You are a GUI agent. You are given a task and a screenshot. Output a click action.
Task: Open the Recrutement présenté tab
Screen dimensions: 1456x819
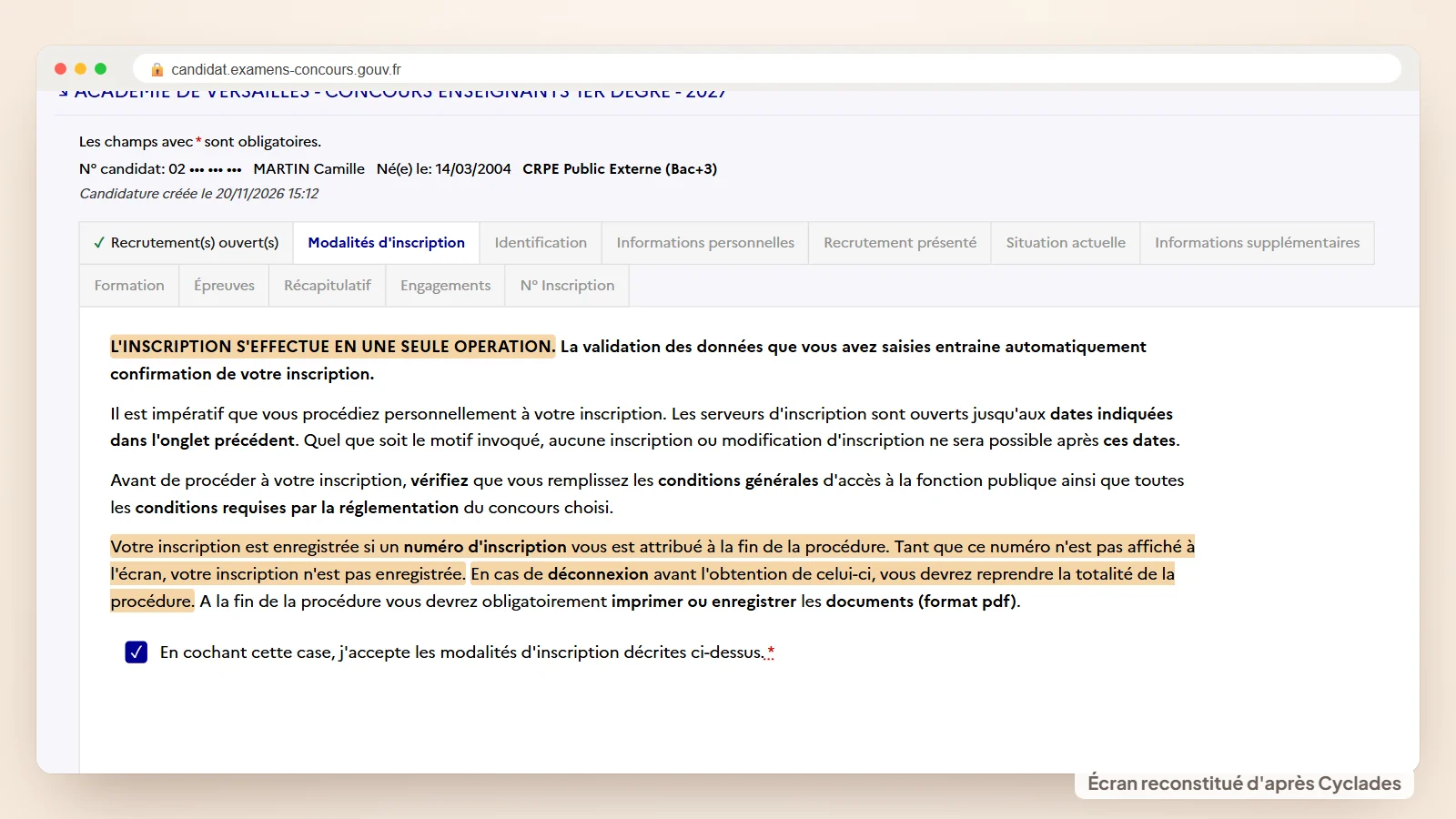coord(900,243)
